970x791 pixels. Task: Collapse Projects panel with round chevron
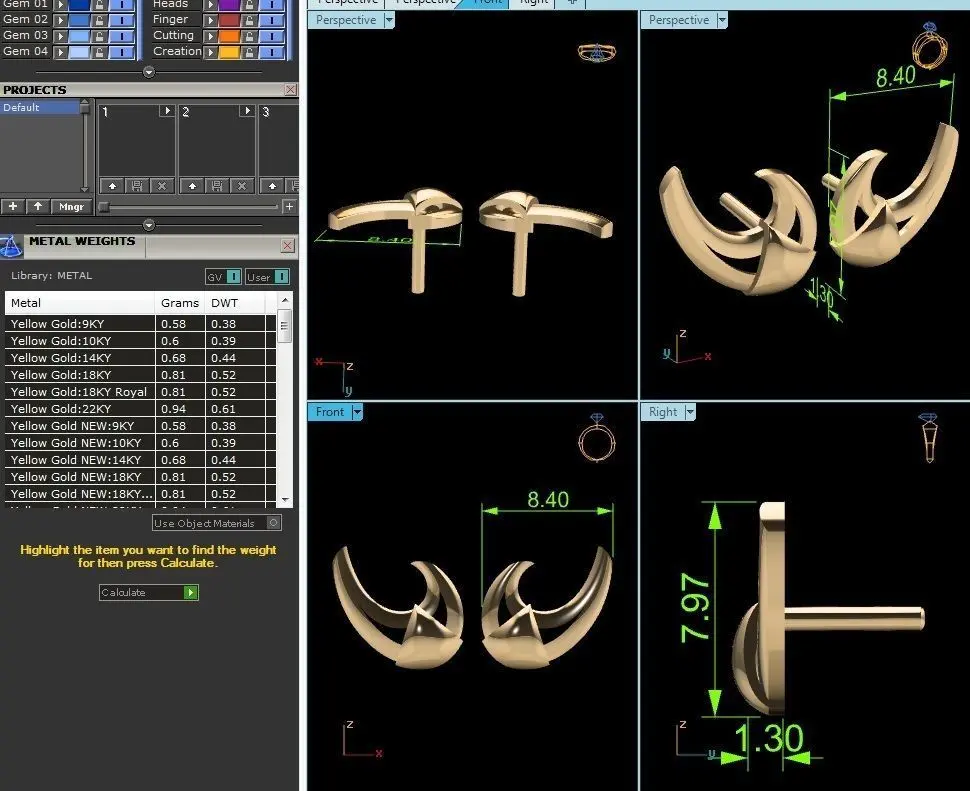148,224
